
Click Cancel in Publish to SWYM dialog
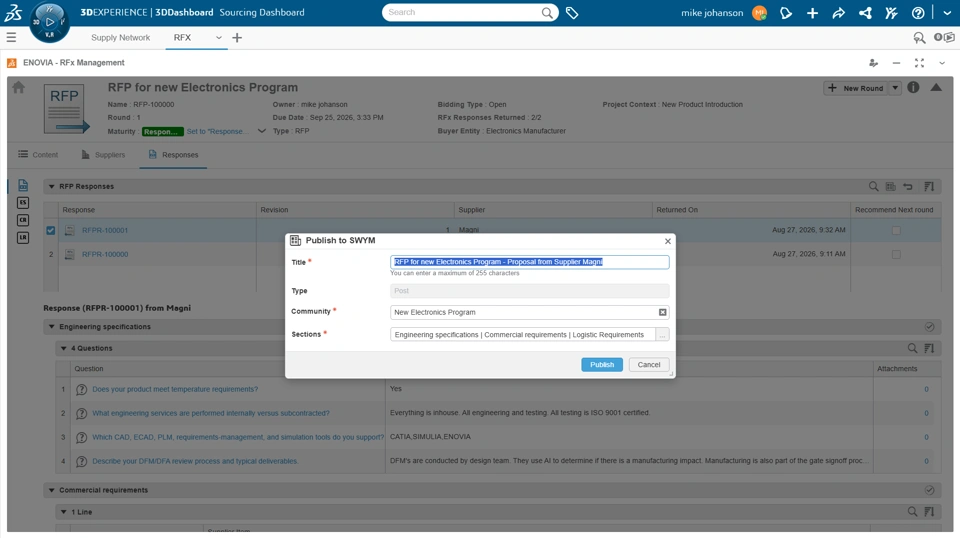pos(649,365)
